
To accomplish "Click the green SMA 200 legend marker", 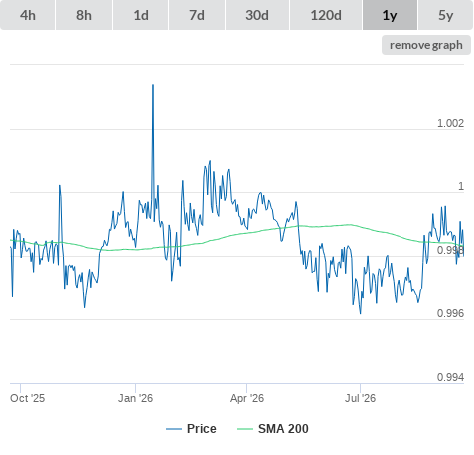I will click(x=245, y=429).
